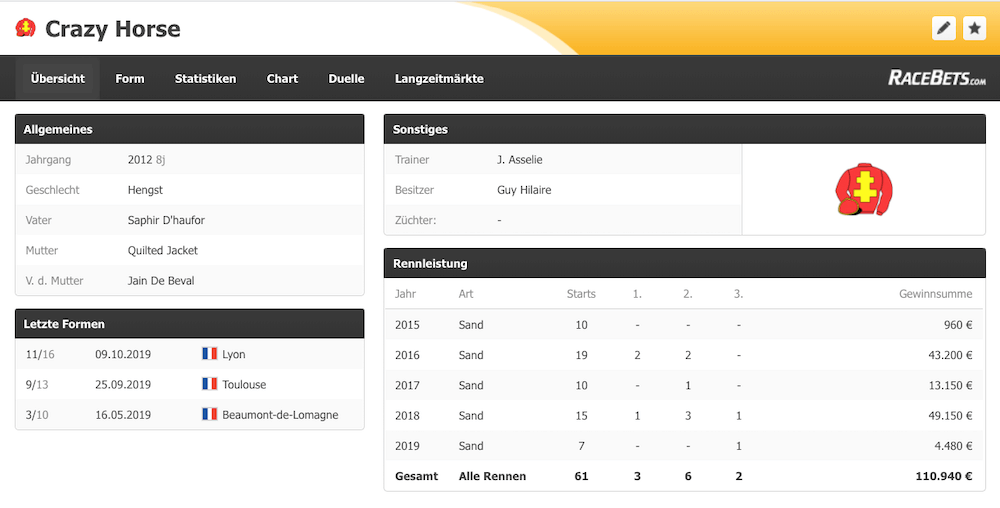Image resolution: width=1000 pixels, height=508 pixels.
Task: Click the 13.150 € winnings value
Action: click(950, 385)
